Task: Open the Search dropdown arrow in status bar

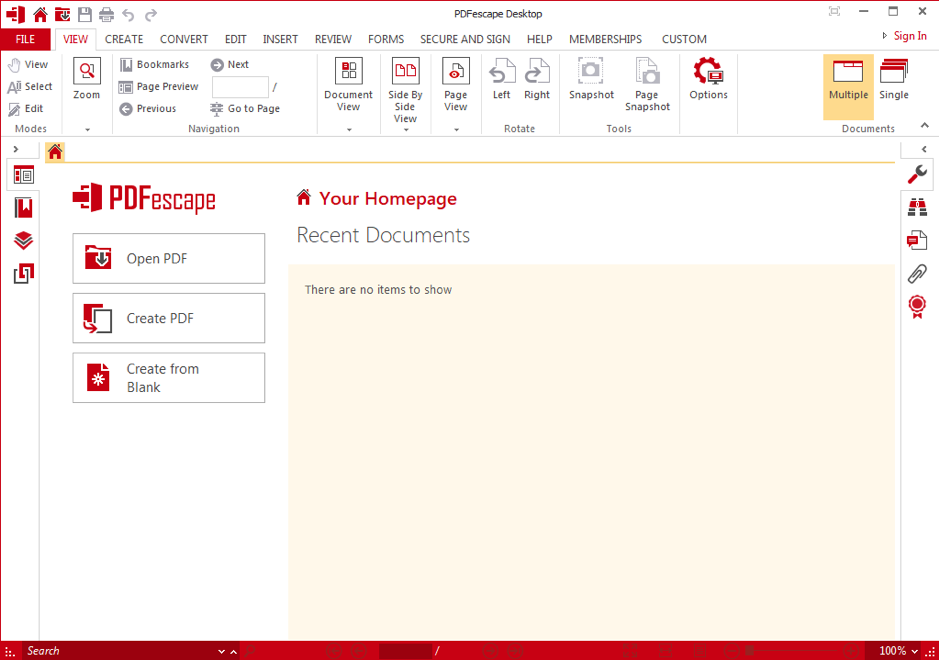Action: click(x=222, y=651)
